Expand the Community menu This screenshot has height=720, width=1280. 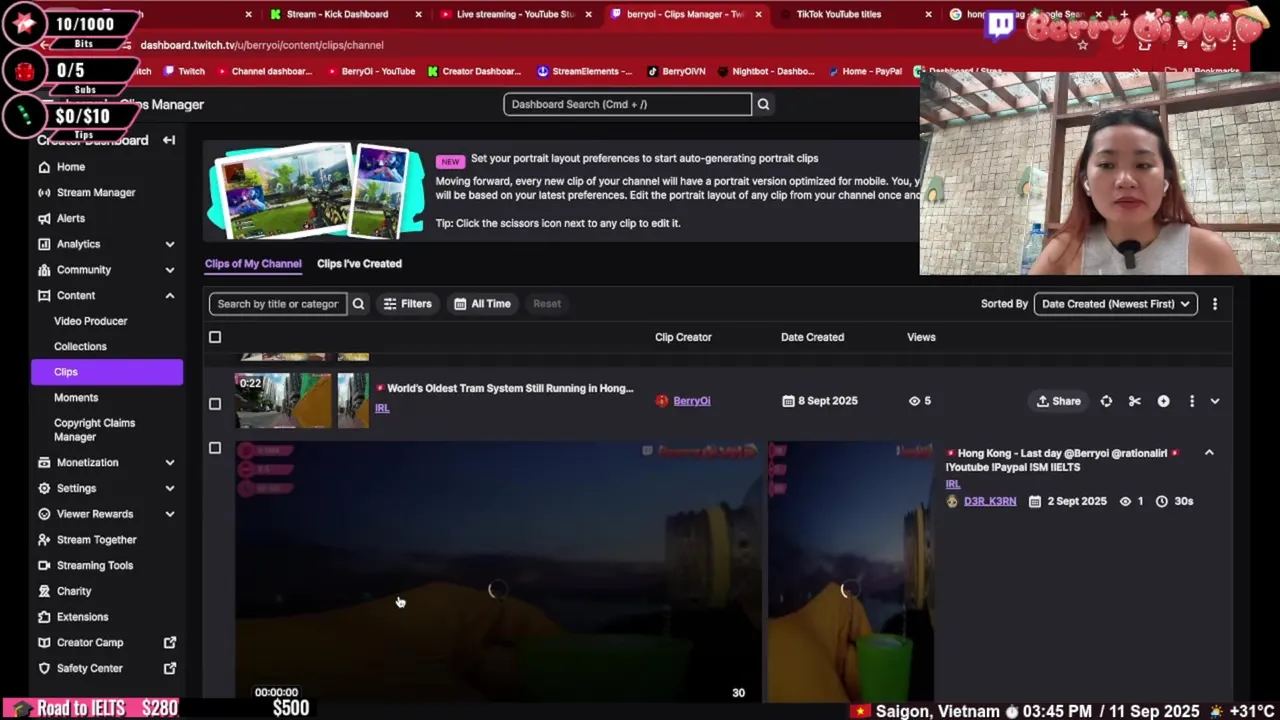169,270
